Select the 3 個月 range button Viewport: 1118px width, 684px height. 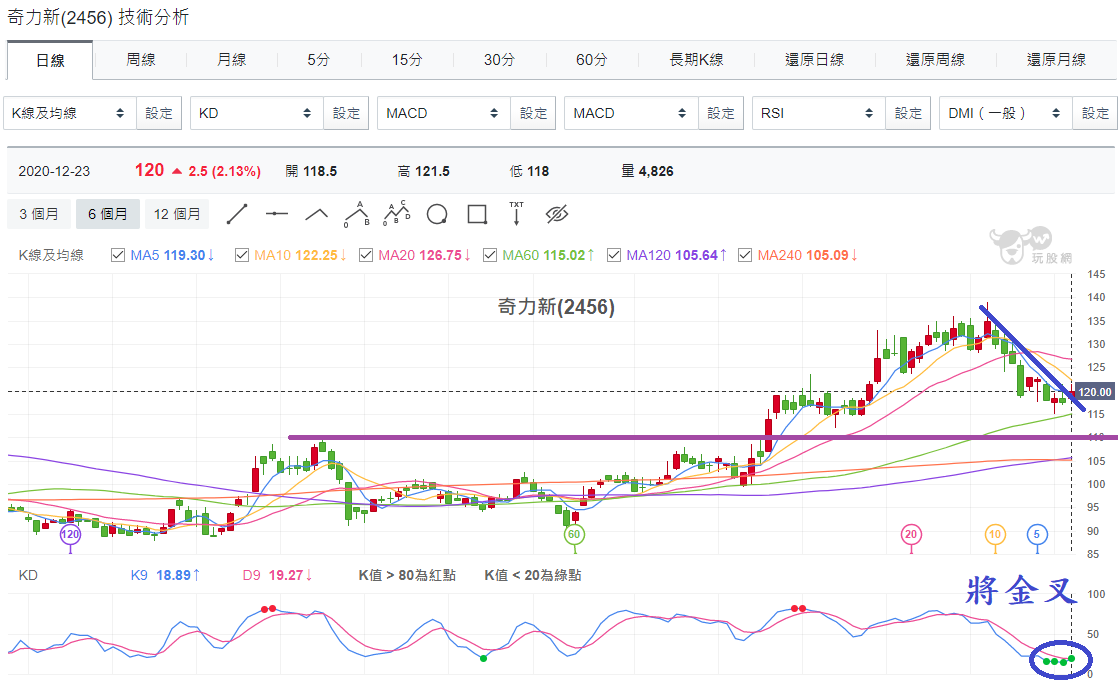(x=39, y=214)
